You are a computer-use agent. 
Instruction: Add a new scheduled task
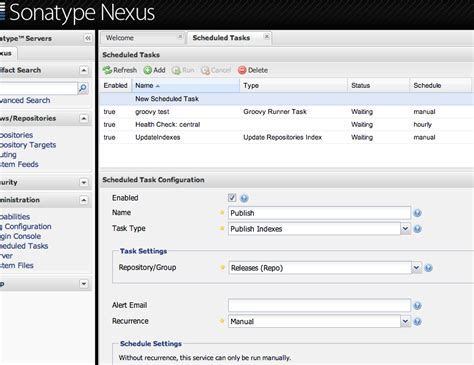pos(154,70)
